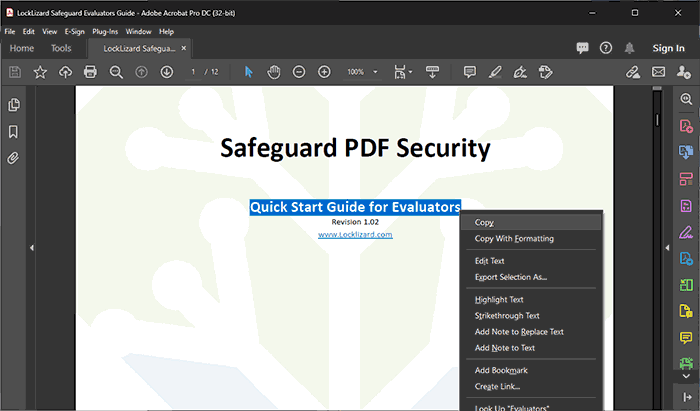700x411 pixels.
Task: Click the scrolling mode toolbar icon
Action: [x=432, y=72]
